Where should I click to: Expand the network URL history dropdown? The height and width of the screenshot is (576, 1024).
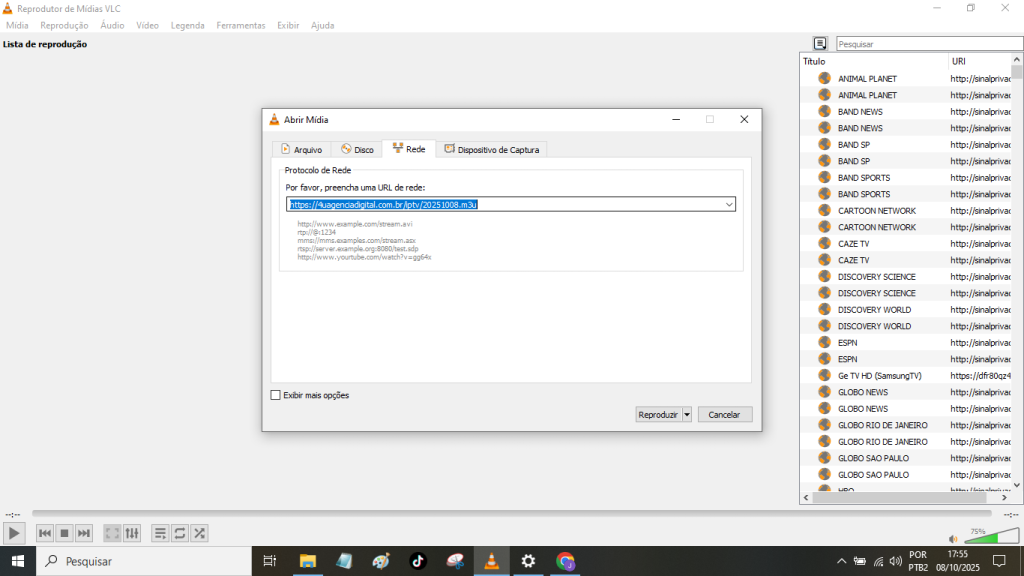pyautogui.click(x=729, y=204)
